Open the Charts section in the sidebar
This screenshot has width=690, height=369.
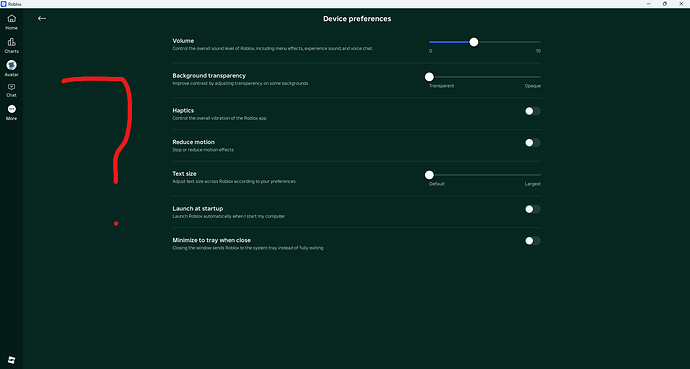(11, 45)
